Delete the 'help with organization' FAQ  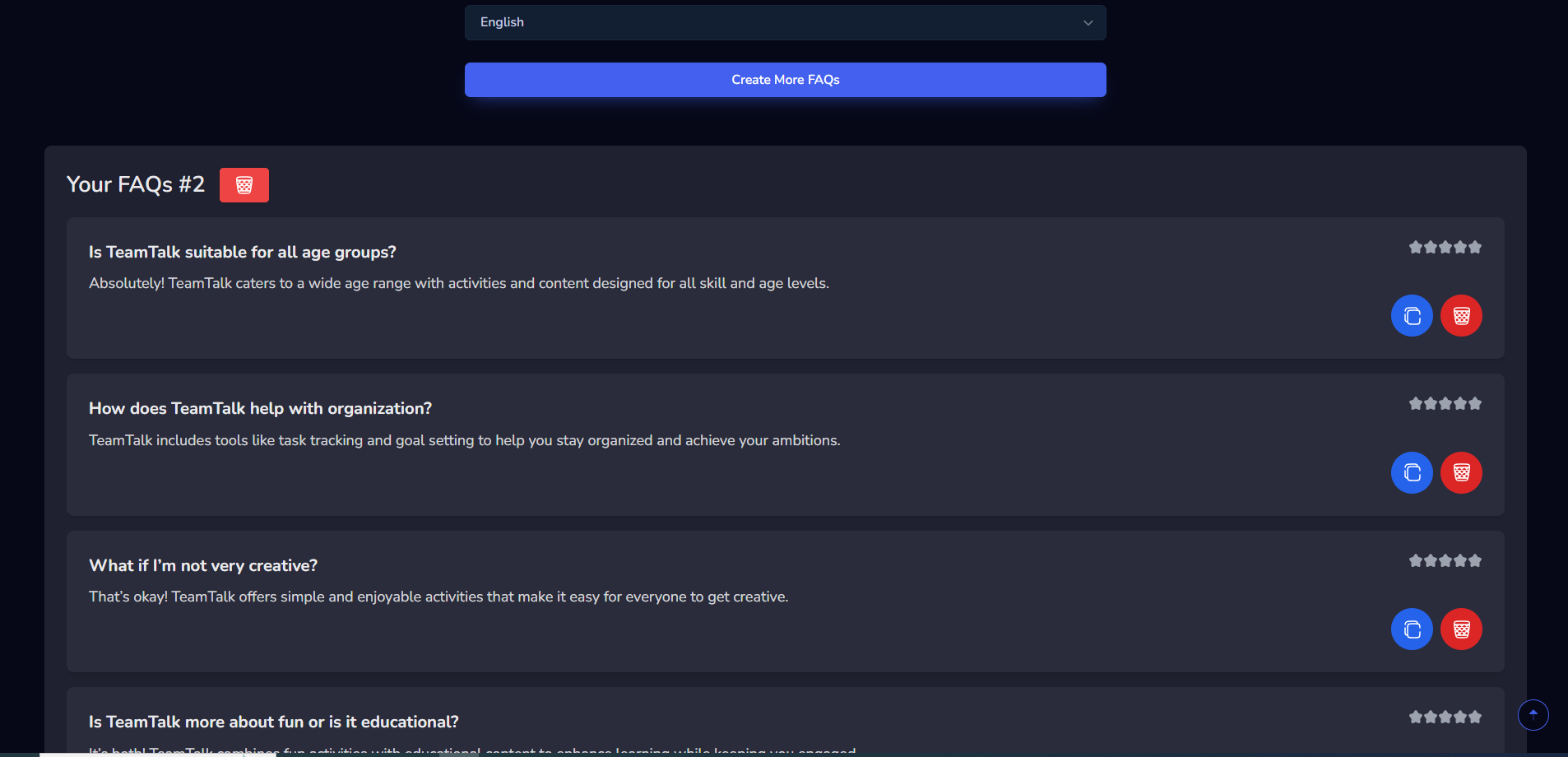[1461, 473]
